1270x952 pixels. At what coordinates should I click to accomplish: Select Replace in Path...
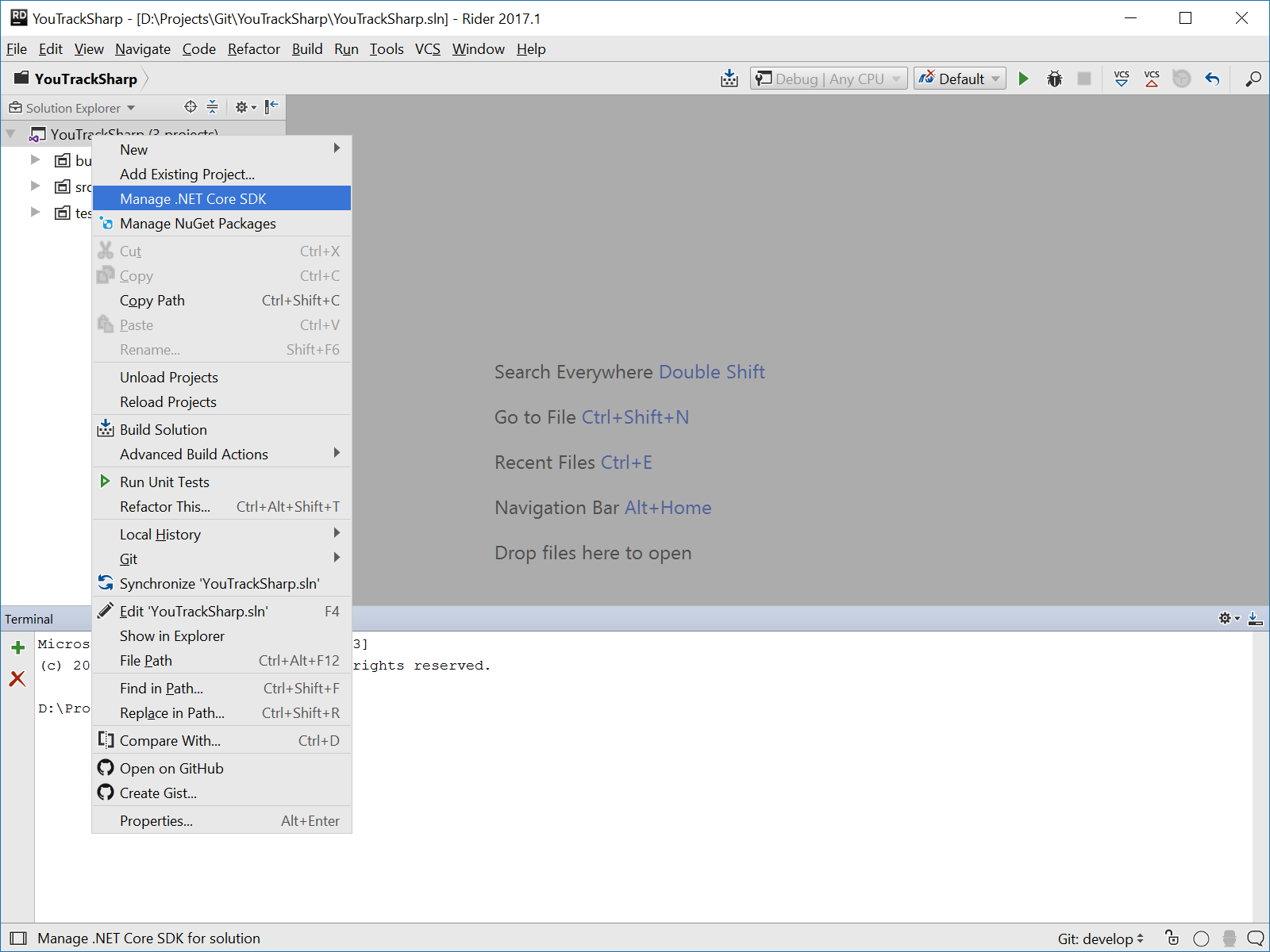(x=222, y=713)
